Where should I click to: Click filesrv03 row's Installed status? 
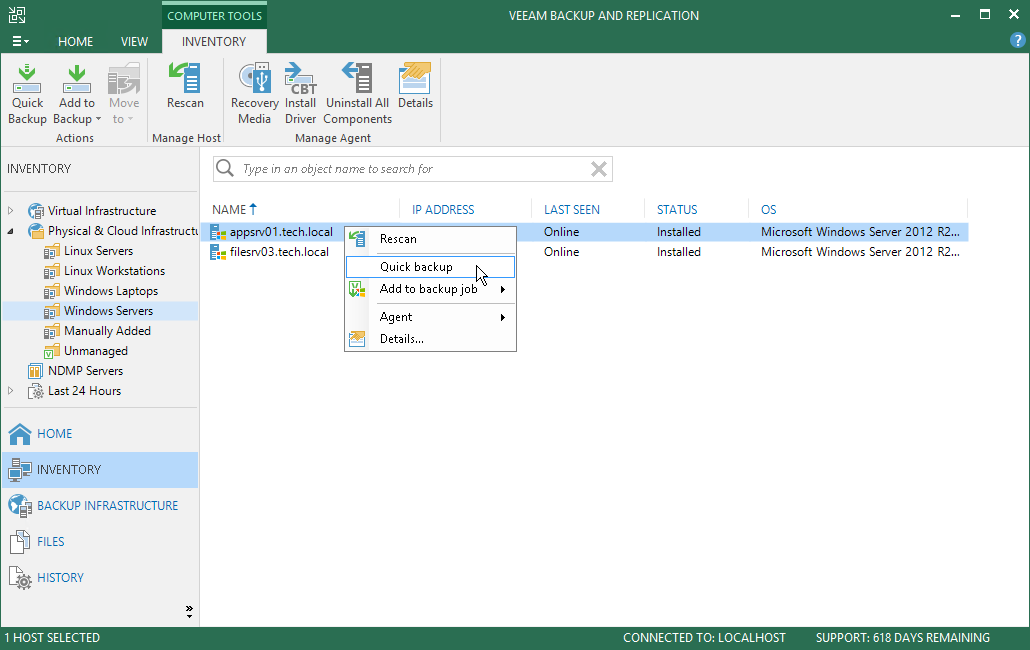(x=679, y=251)
